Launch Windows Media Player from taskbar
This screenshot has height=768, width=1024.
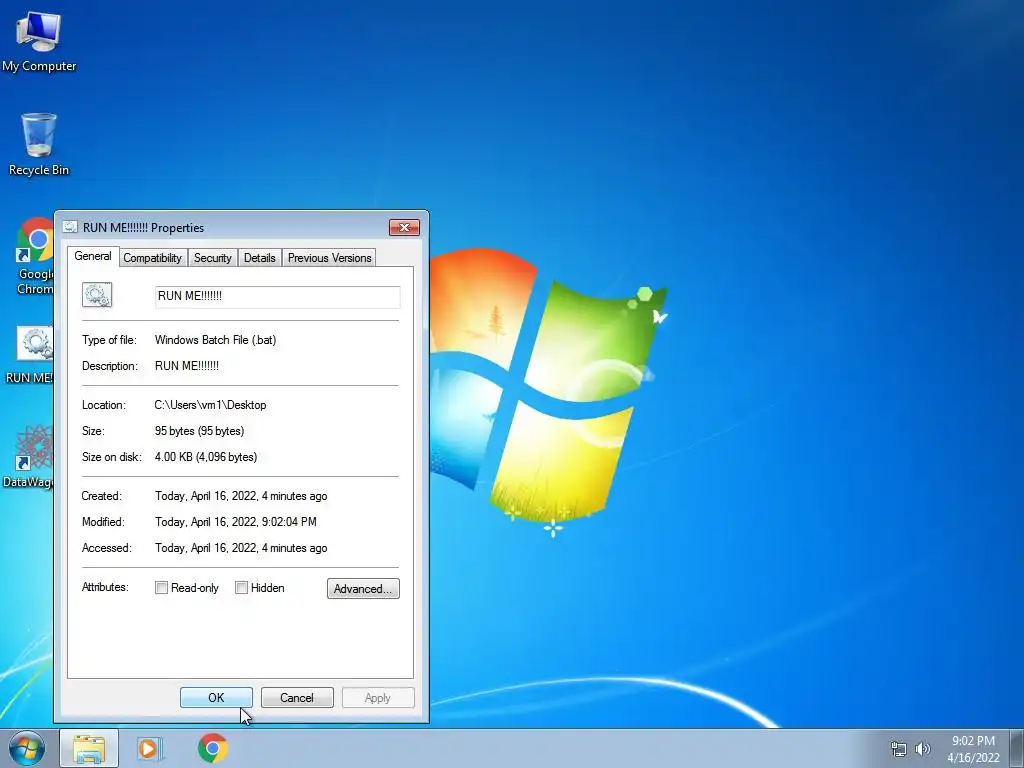[x=150, y=748]
